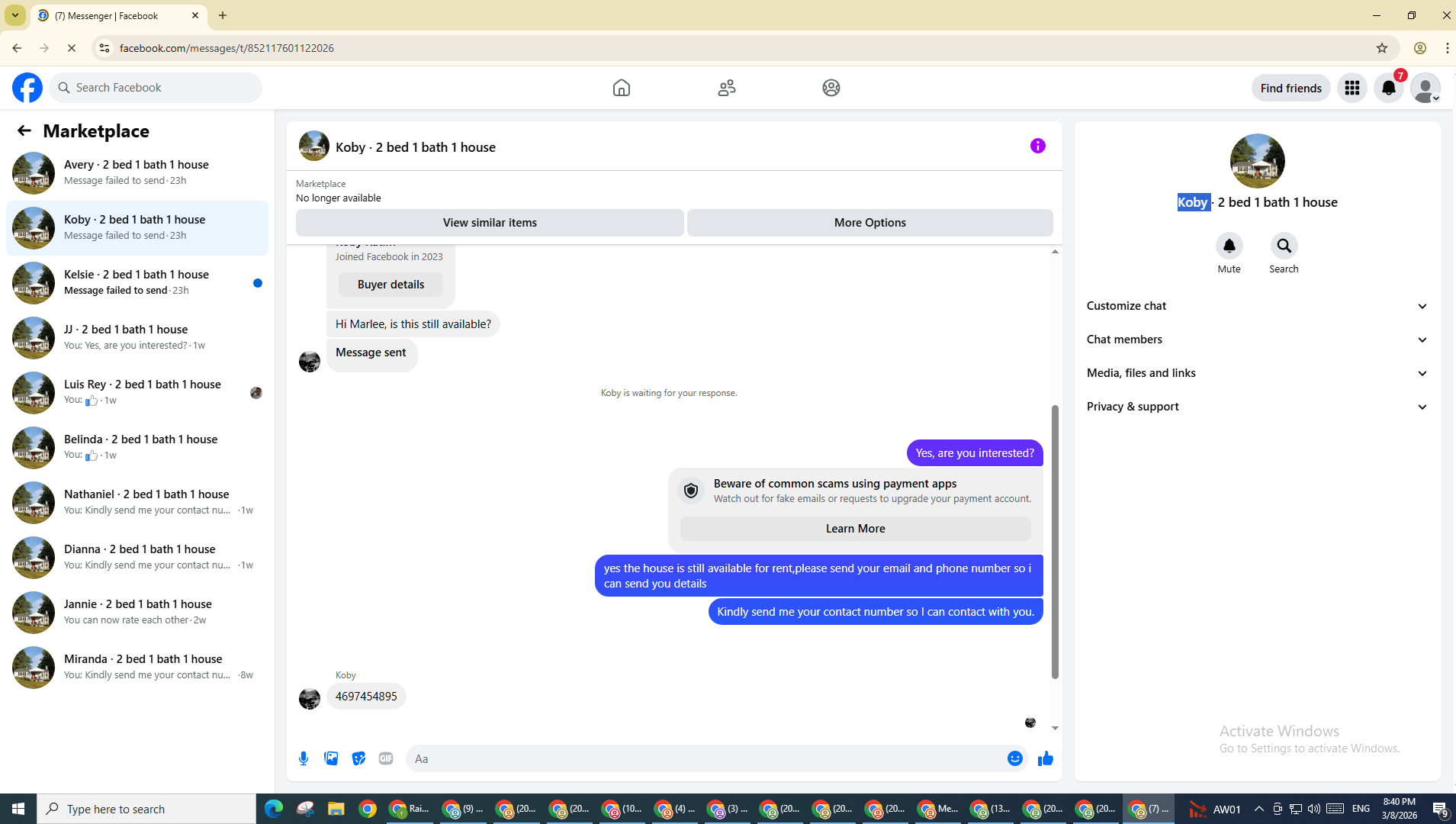
Task: Click the chat scrollbar thumb
Action: point(1055,542)
